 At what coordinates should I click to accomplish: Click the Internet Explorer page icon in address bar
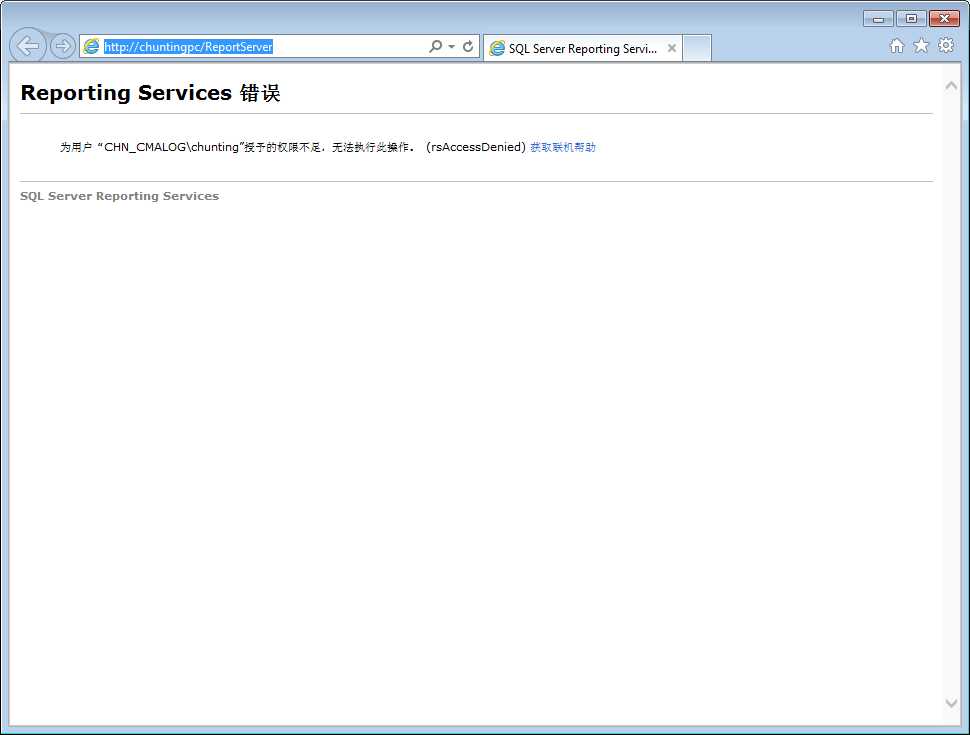(x=92, y=46)
